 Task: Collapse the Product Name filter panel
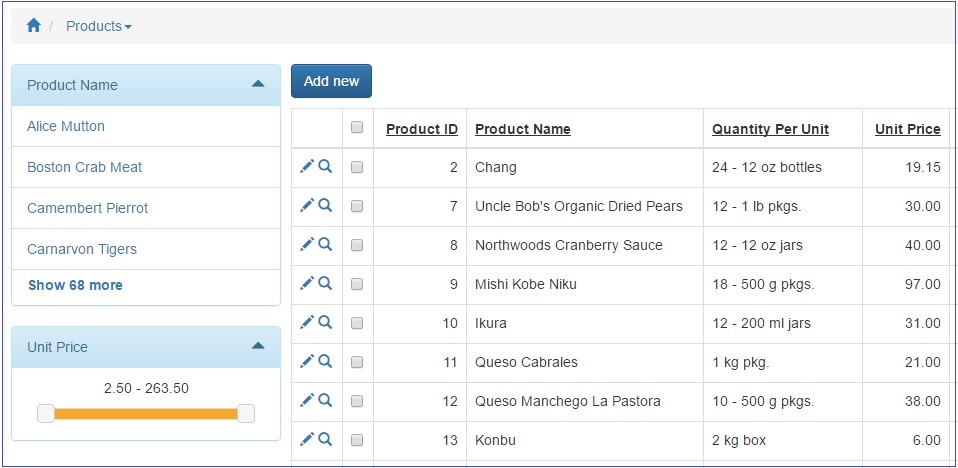258,85
